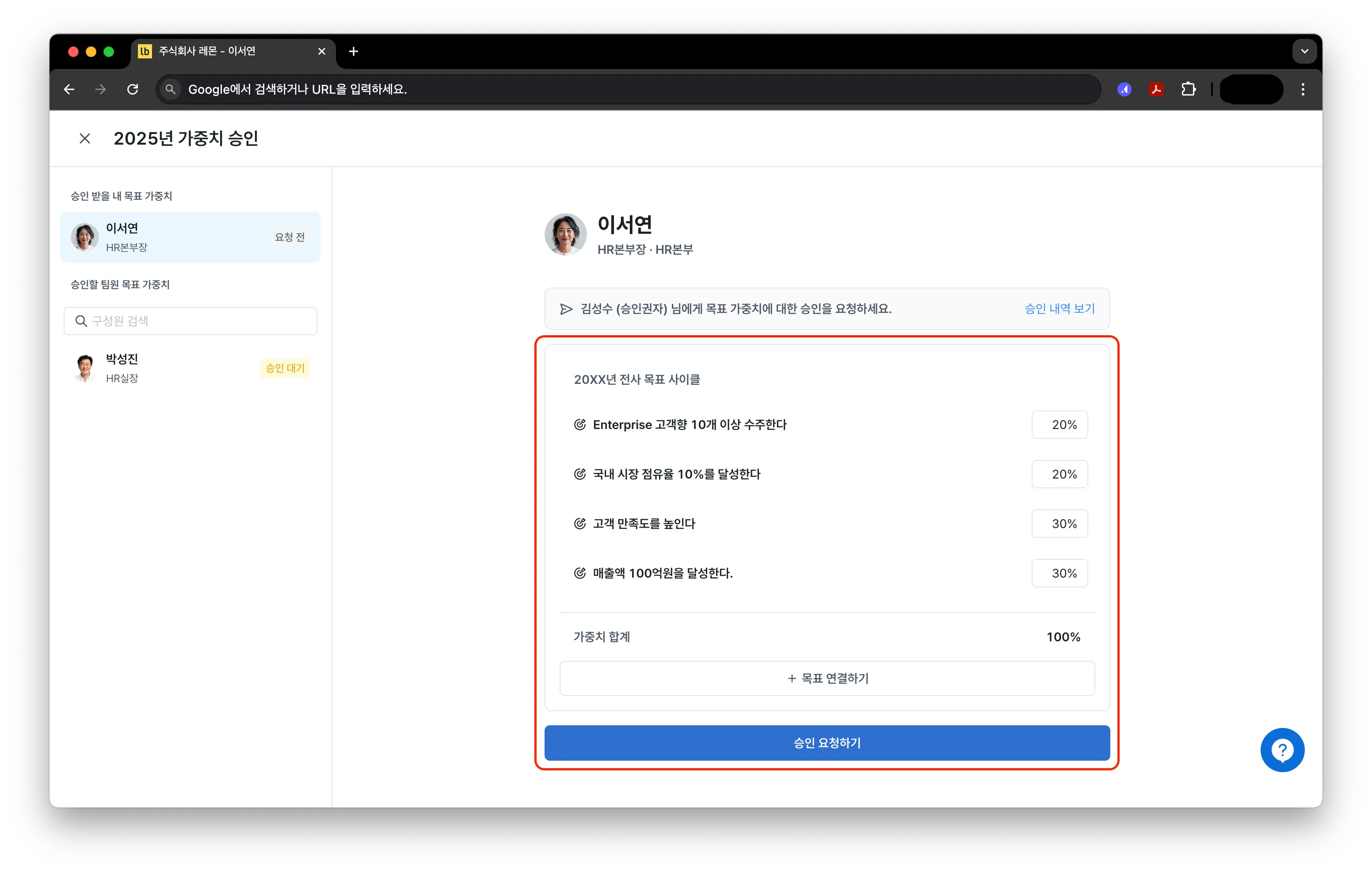Image resolution: width=1372 pixels, height=873 pixels.
Task: Click the purple extension icon
Action: pos(1124,89)
